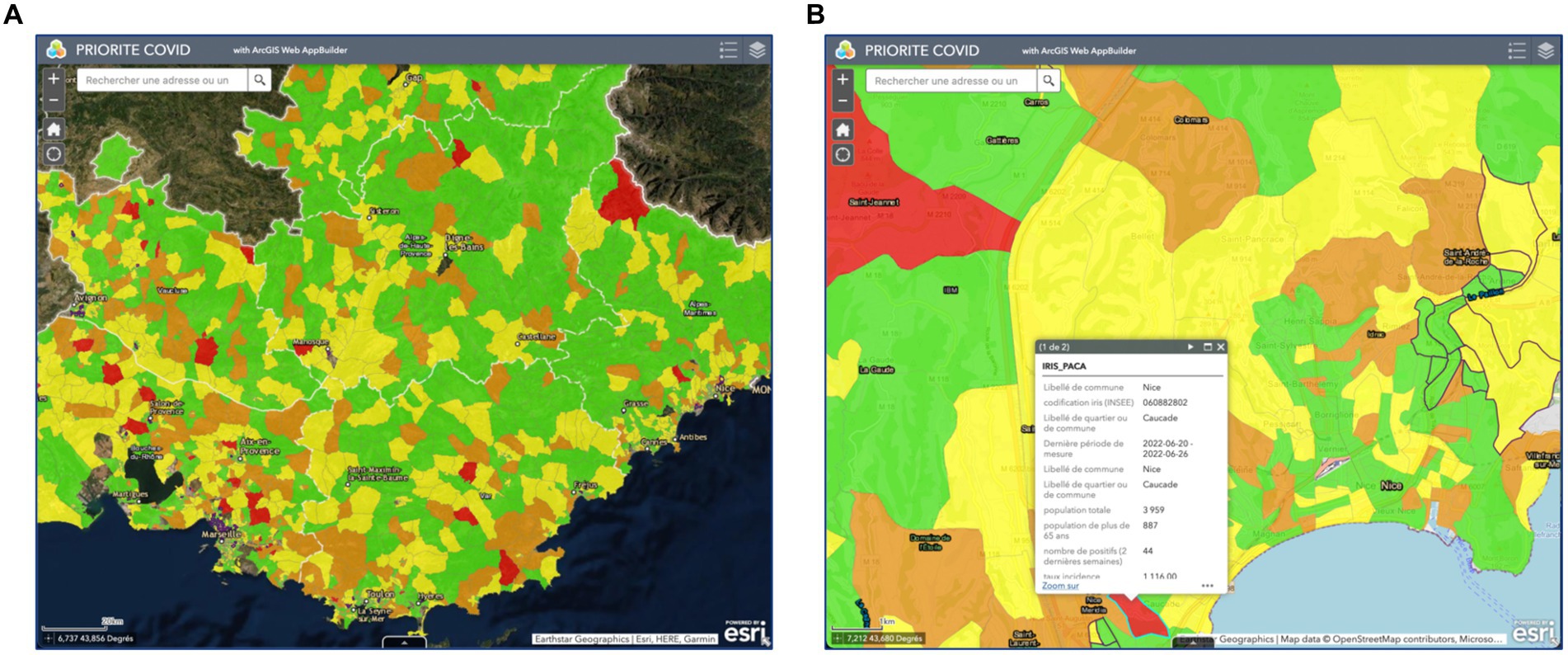This screenshot has width=1568, height=655.
Task: Click Colomars label on panel B map
Action: [x=1191, y=120]
